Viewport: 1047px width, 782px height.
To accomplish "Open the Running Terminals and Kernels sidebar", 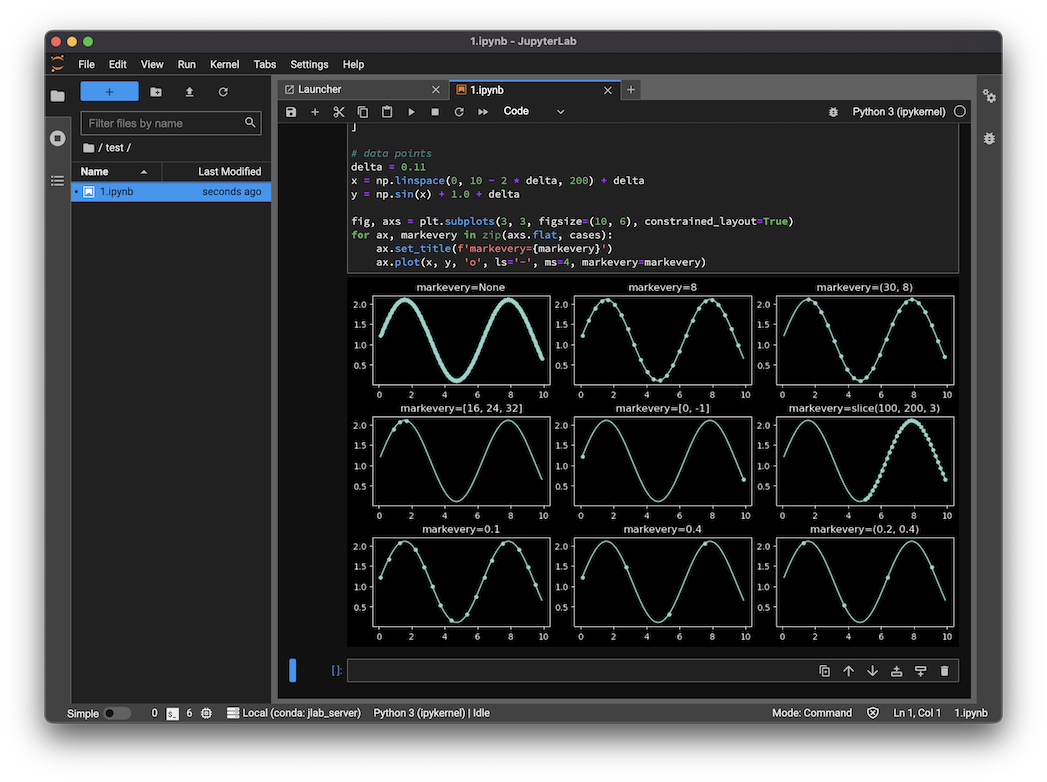I will tap(57, 138).
